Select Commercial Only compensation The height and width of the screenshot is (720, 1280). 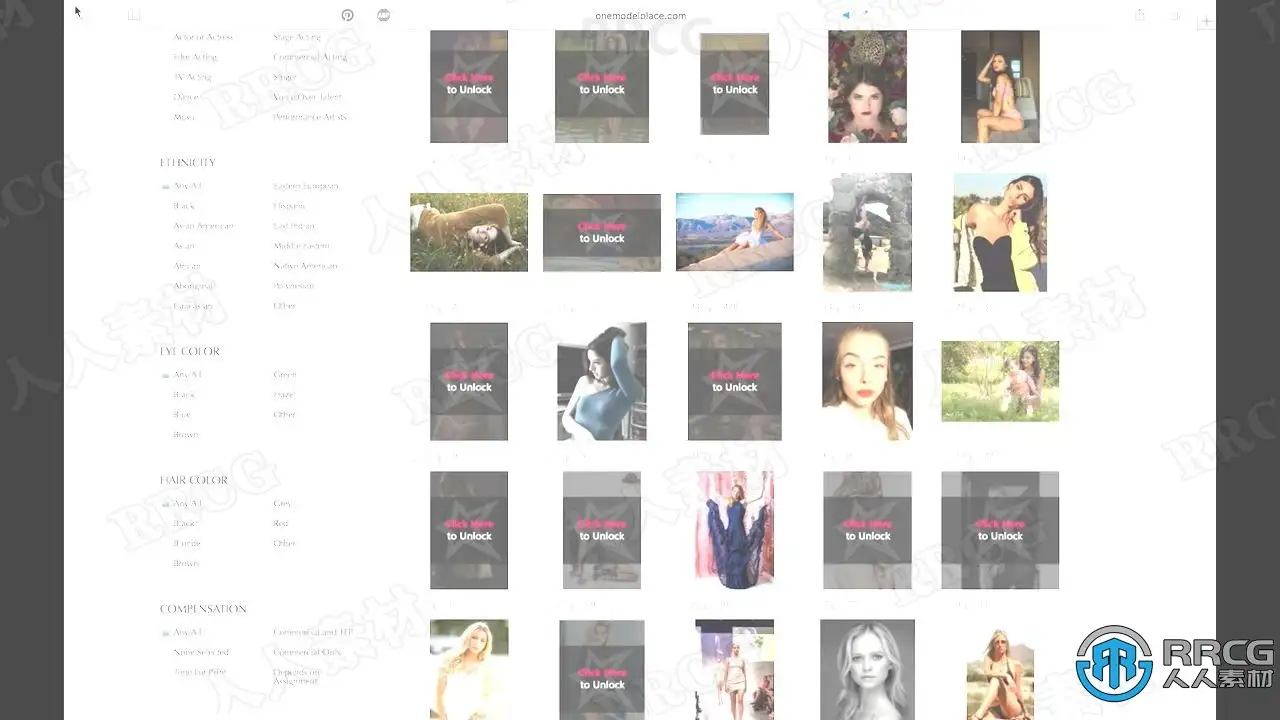[307, 653]
